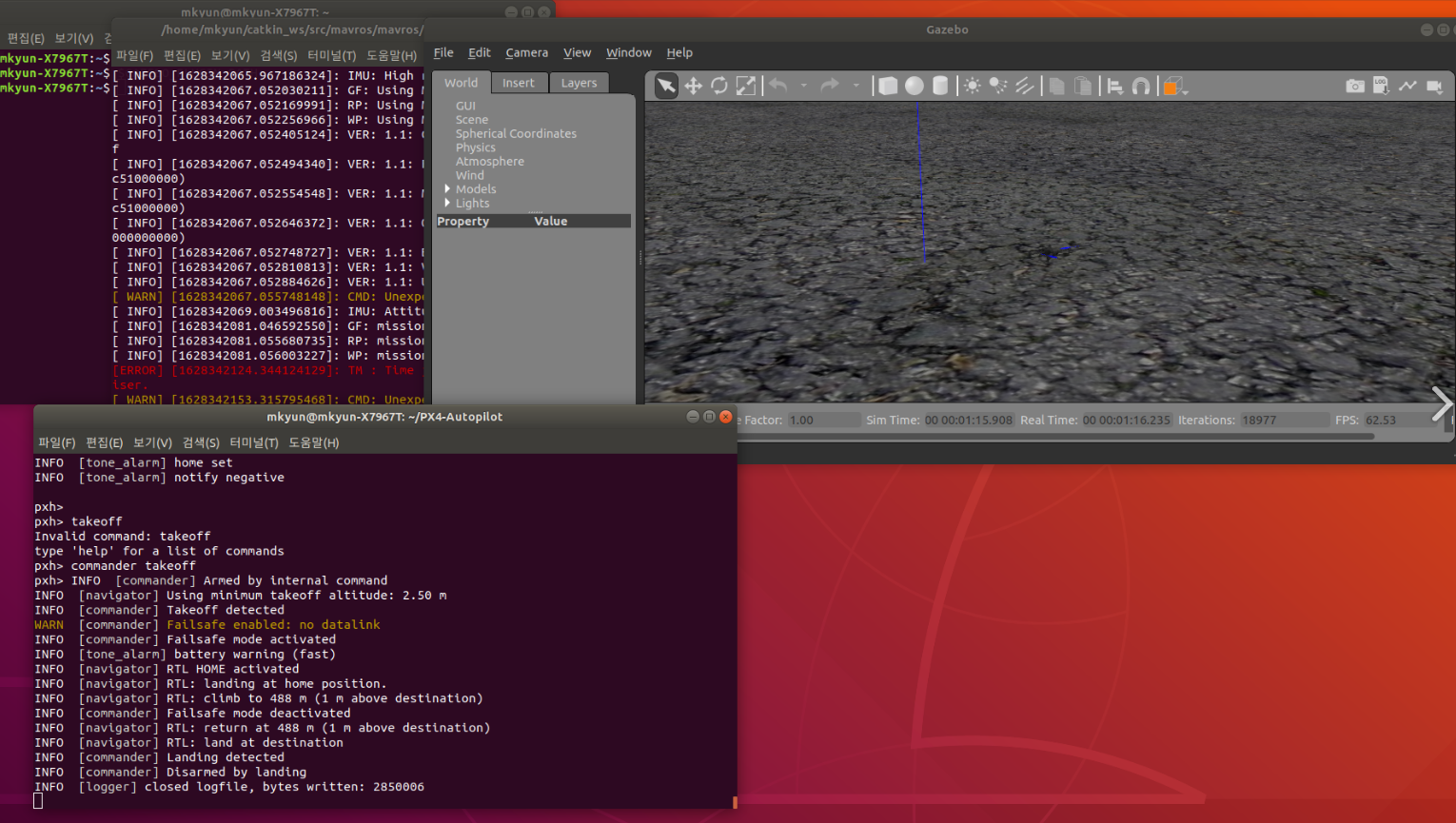Switch to the Insert tab in Gazebo
Viewport: 1456px width, 823px height.
point(519,83)
